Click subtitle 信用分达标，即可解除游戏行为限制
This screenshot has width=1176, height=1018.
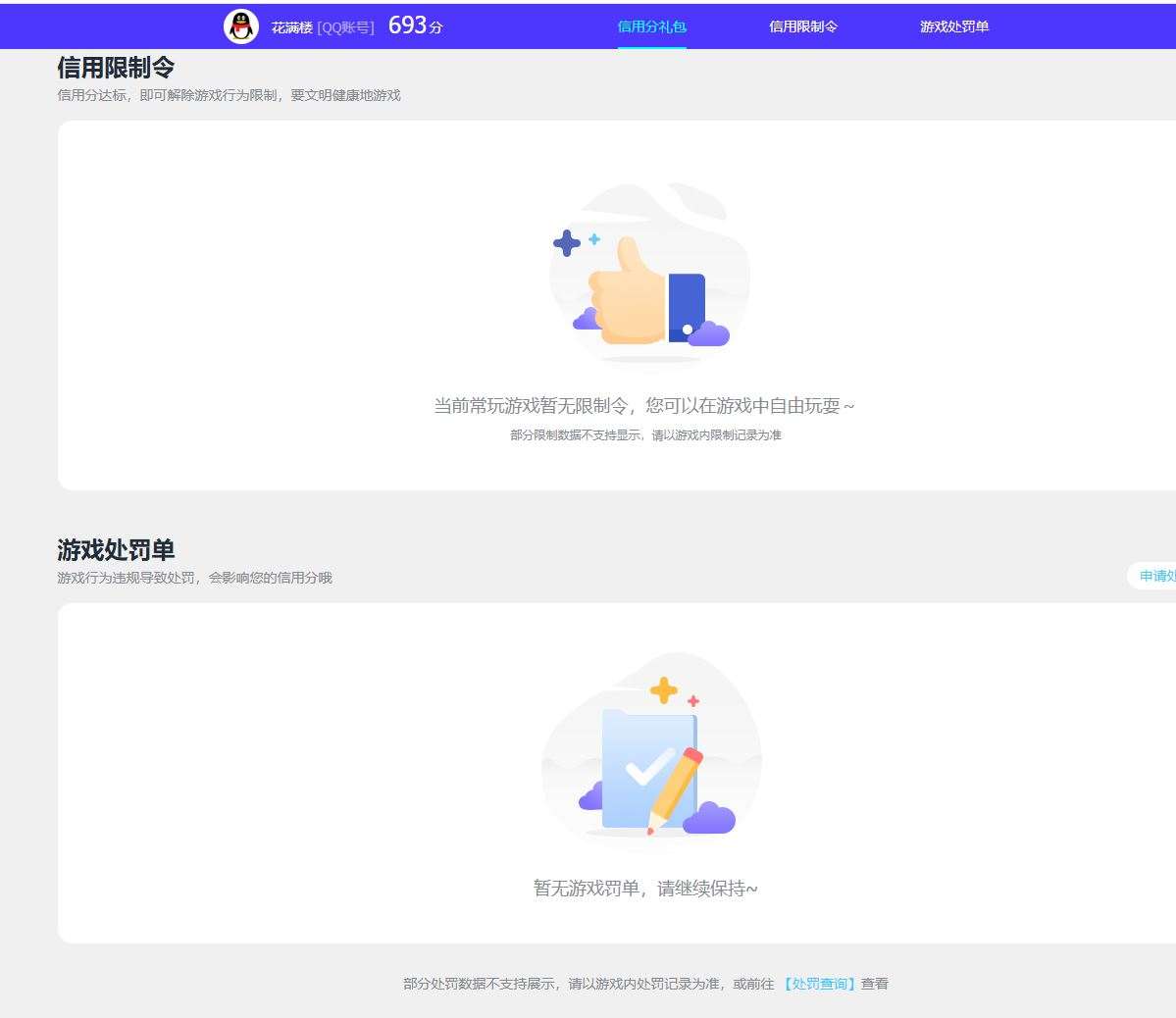(168, 95)
